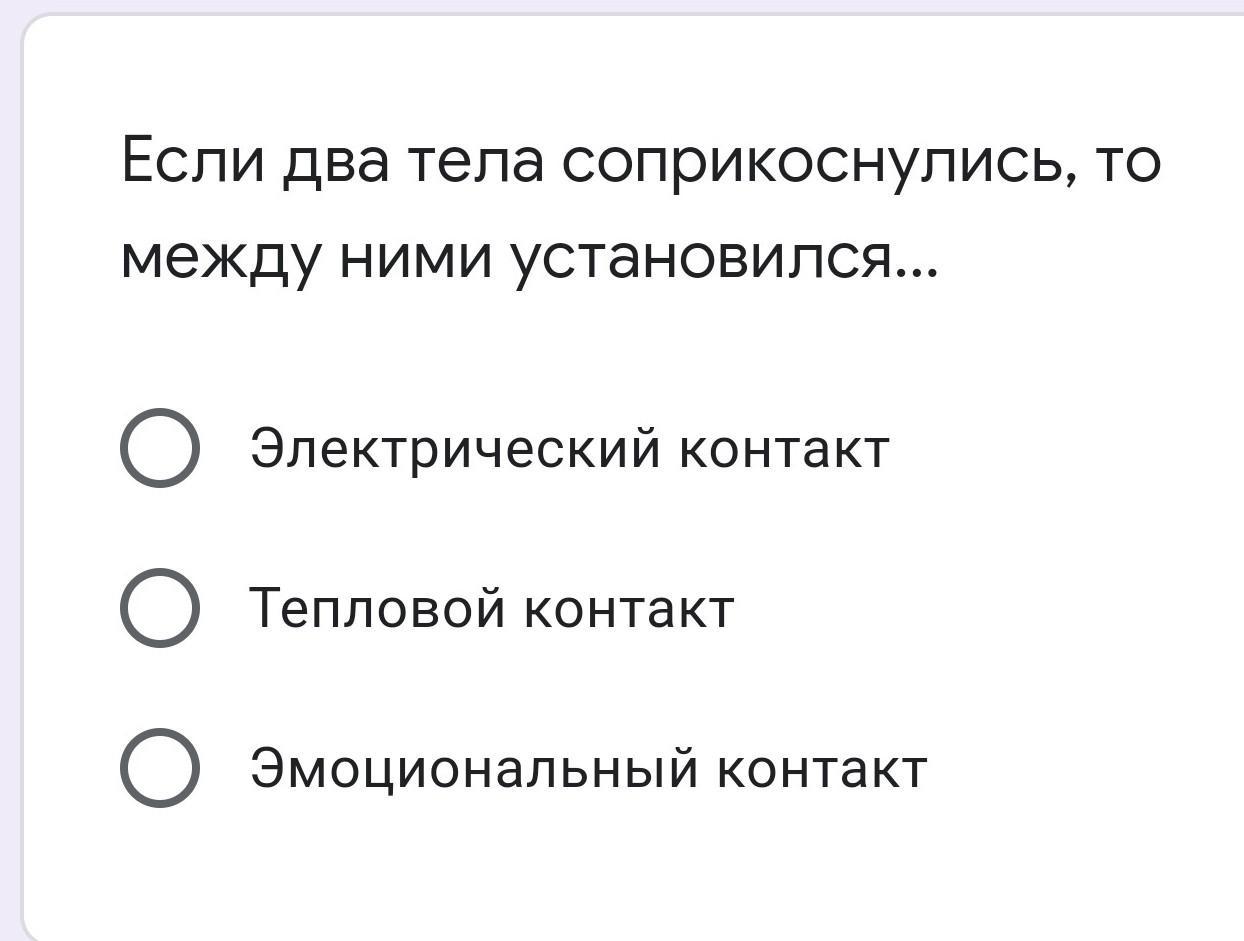Click "контакт" in the Тепловой option
The image size is (1244, 941).
click(x=630, y=608)
